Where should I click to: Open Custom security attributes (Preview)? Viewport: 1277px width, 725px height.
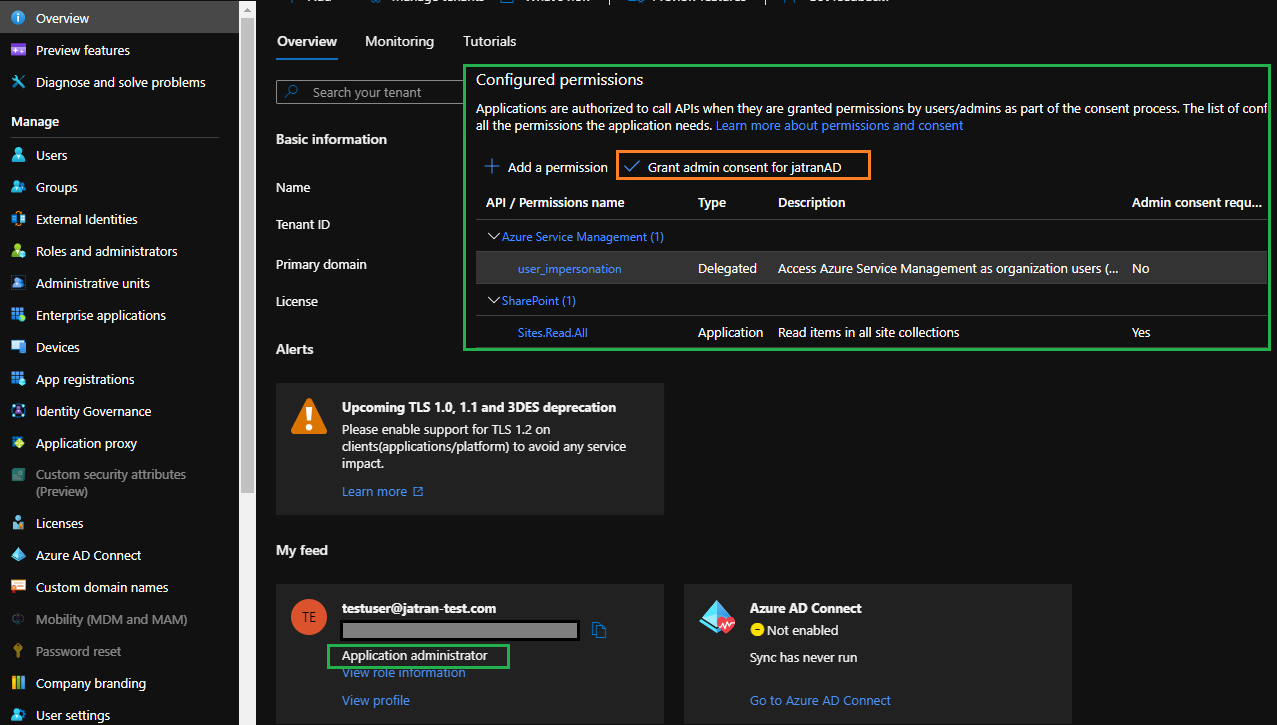pyautogui.click(x=110, y=483)
